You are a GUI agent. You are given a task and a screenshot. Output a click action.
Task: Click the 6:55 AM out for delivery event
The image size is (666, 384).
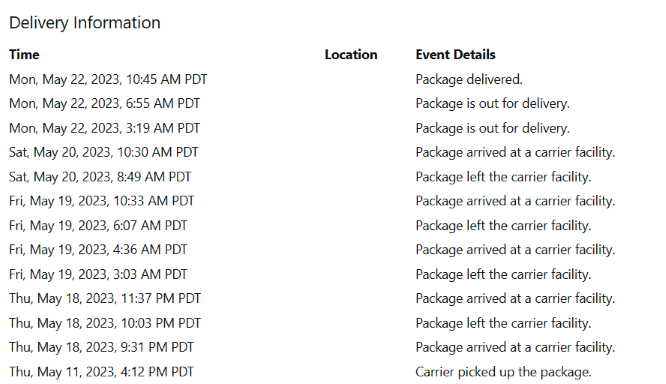492,104
